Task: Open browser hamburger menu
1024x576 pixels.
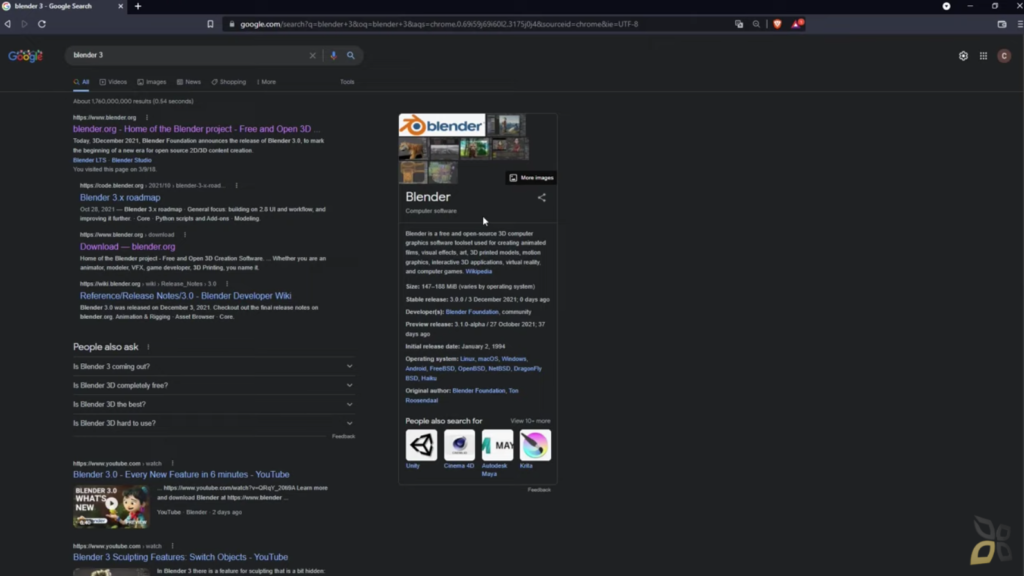Action: [x=1019, y=24]
